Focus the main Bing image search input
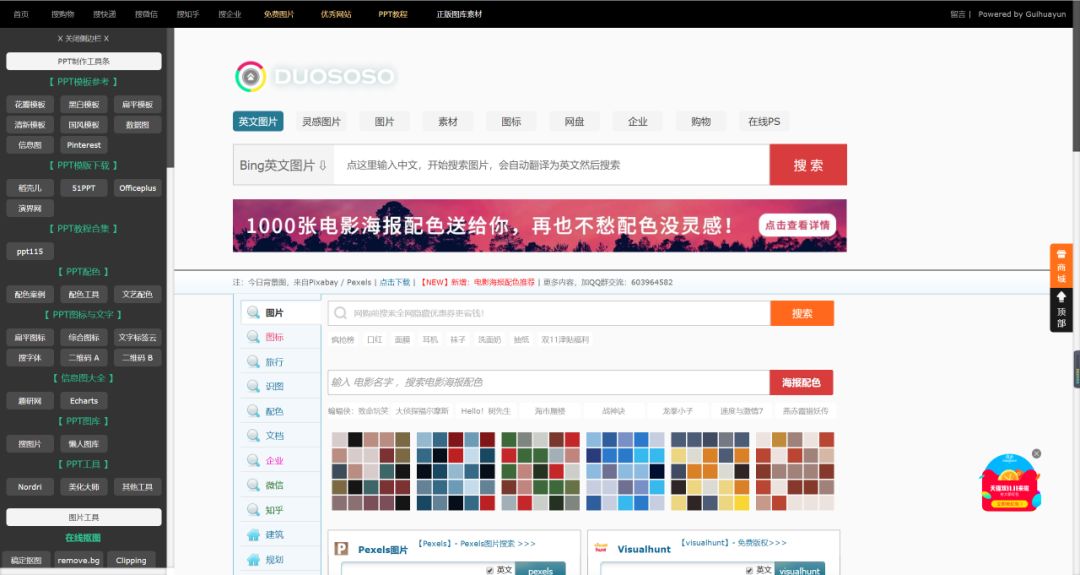This screenshot has width=1080, height=575. pyautogui.click(x=551, y=165)
